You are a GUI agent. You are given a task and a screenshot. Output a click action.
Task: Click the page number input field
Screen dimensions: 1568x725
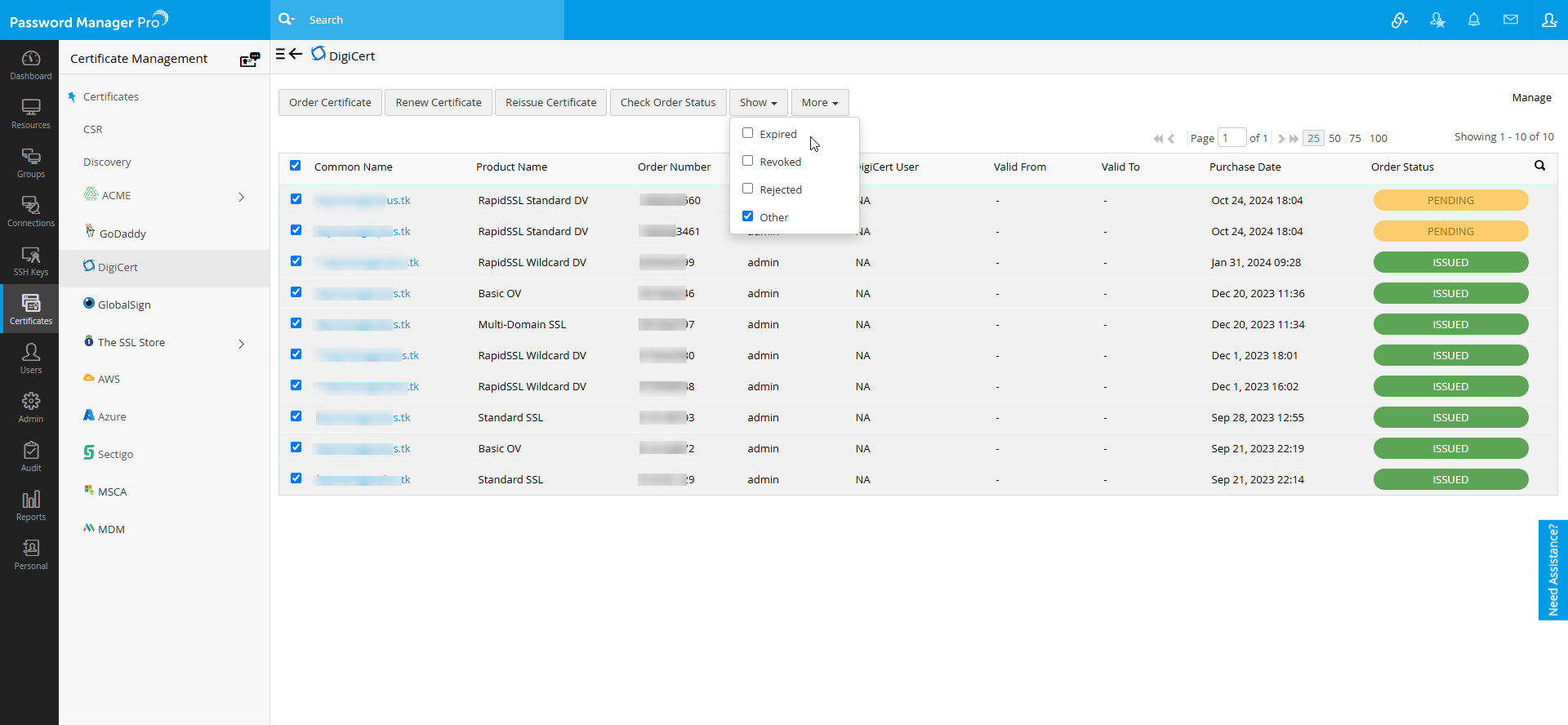tap(1231, 138)
